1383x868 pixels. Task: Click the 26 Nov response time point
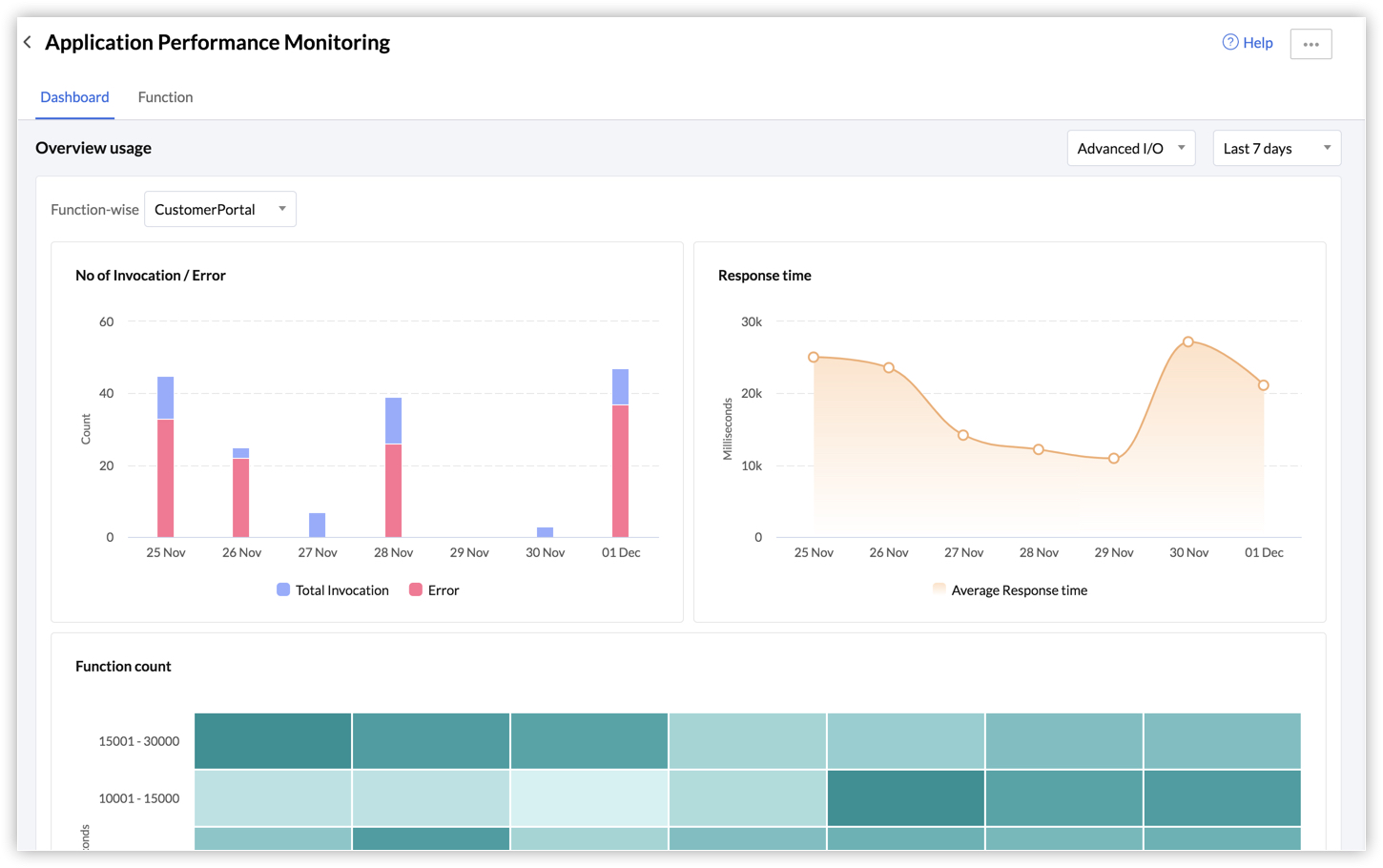pyautogui.click(x=889, y=367)
